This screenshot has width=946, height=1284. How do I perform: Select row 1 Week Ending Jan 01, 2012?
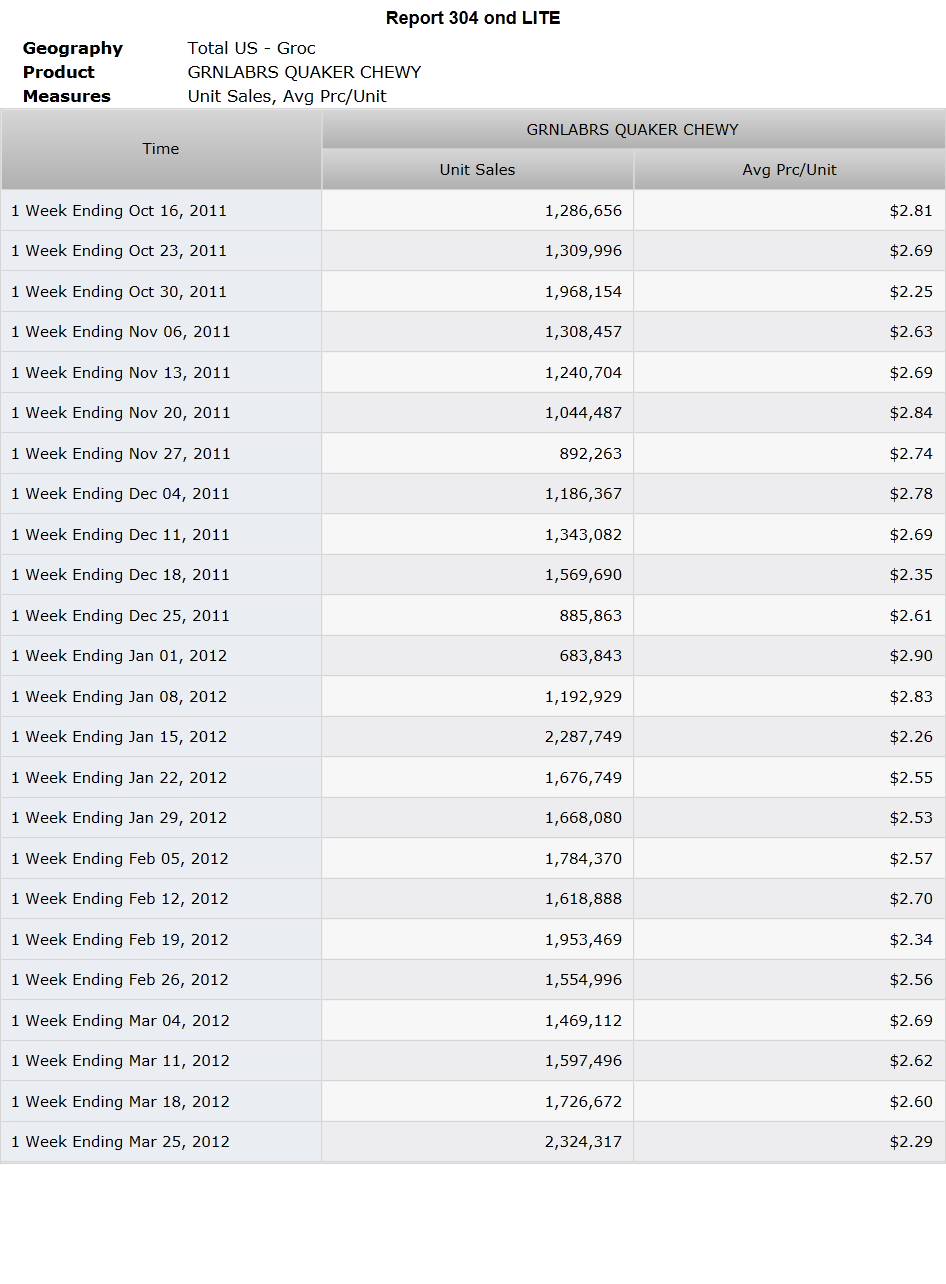[x=473, y=656]
